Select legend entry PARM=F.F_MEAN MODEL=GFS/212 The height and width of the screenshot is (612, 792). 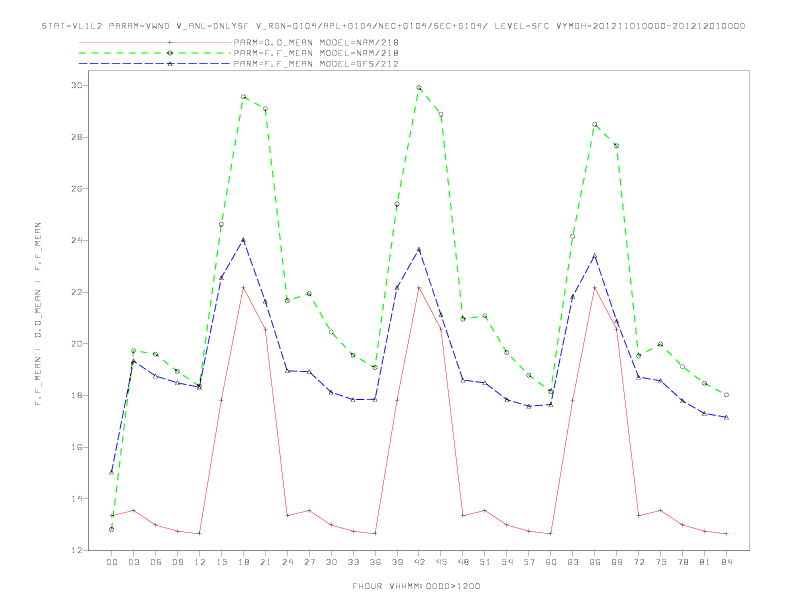316,64
